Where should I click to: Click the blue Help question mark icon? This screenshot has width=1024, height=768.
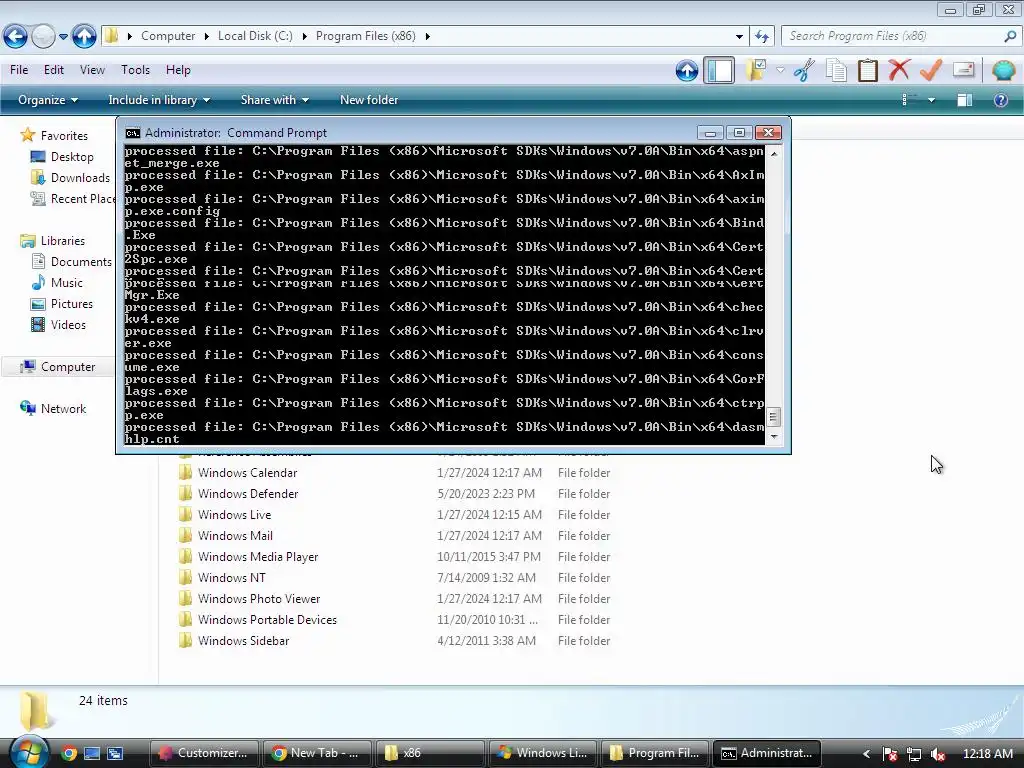point(1000,100)
